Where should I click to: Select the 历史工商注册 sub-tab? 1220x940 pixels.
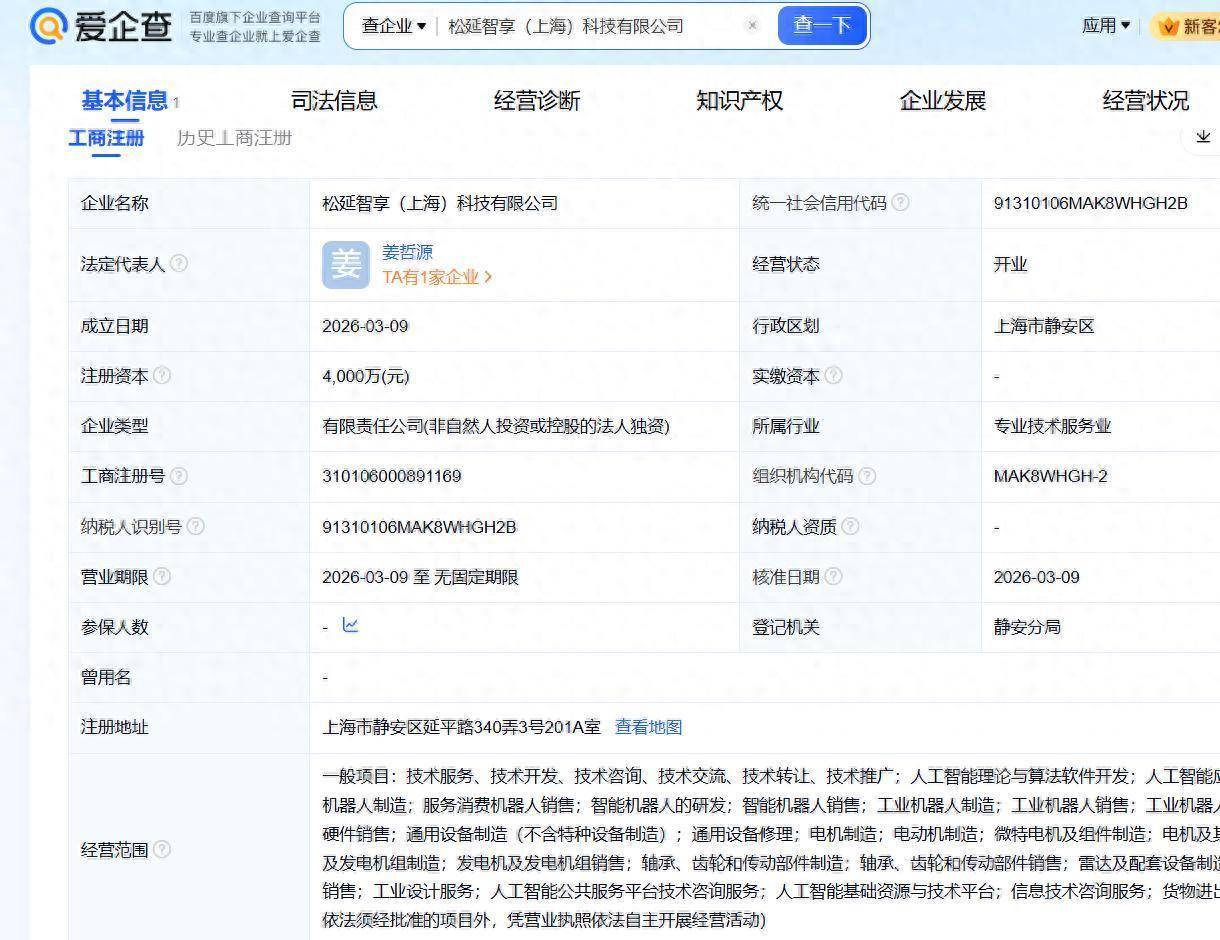(x=234, y=138)
